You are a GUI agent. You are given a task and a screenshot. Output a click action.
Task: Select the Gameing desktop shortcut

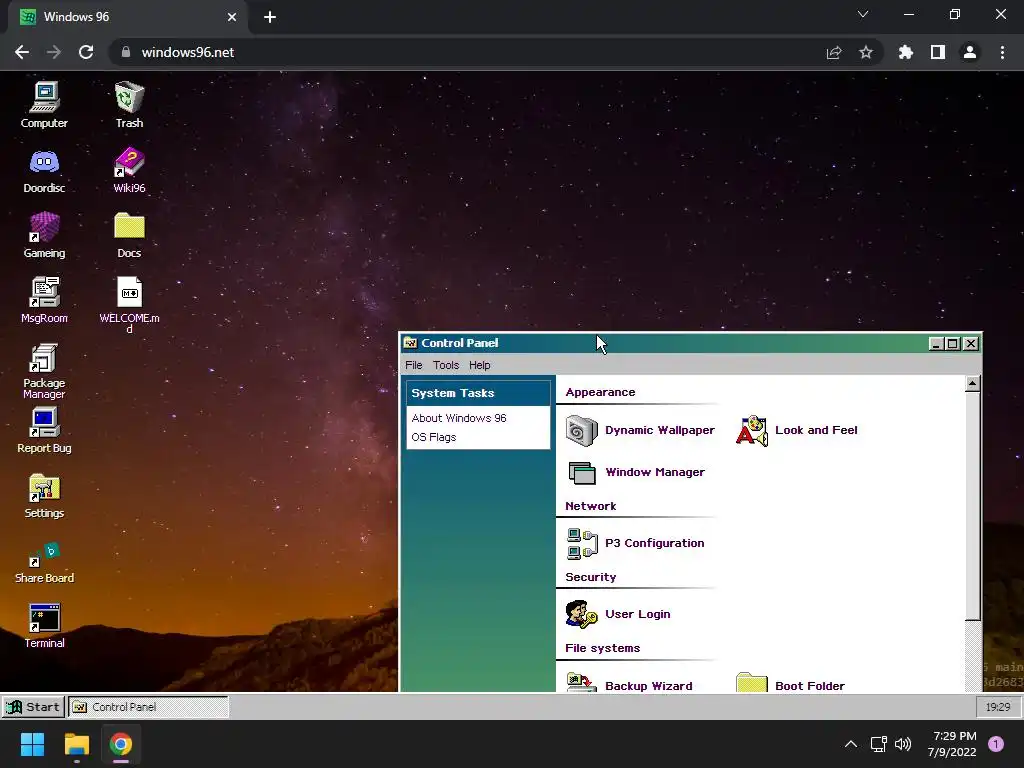pos(44,235)
